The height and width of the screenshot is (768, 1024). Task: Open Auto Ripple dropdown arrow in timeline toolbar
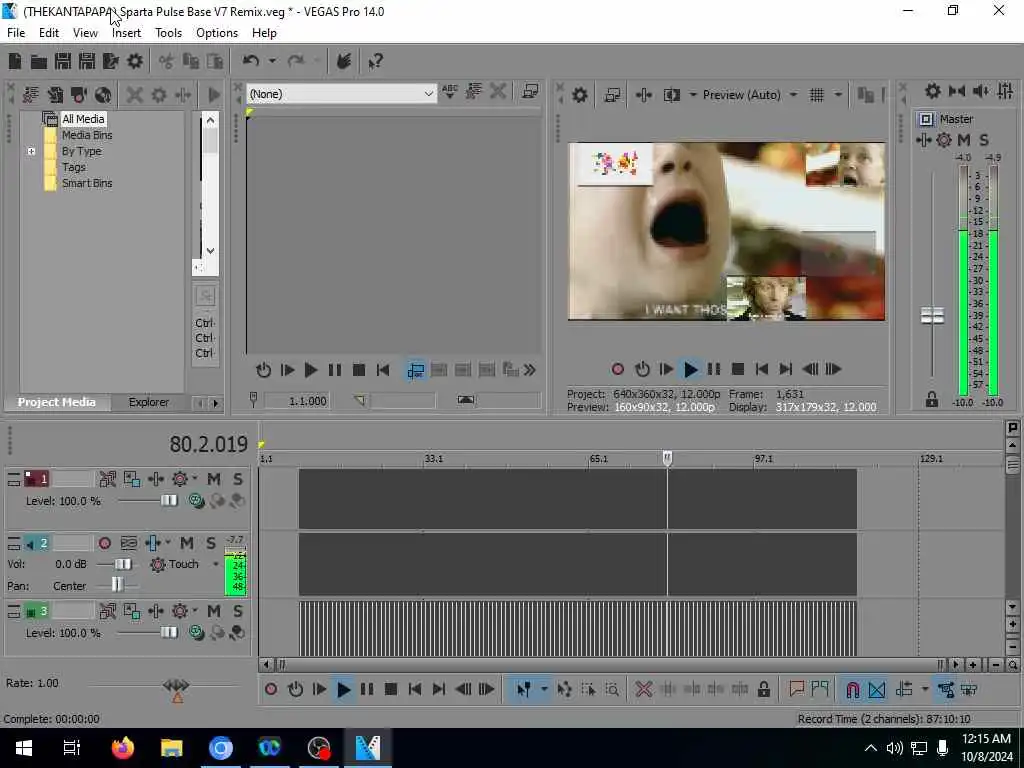(925, 690)
